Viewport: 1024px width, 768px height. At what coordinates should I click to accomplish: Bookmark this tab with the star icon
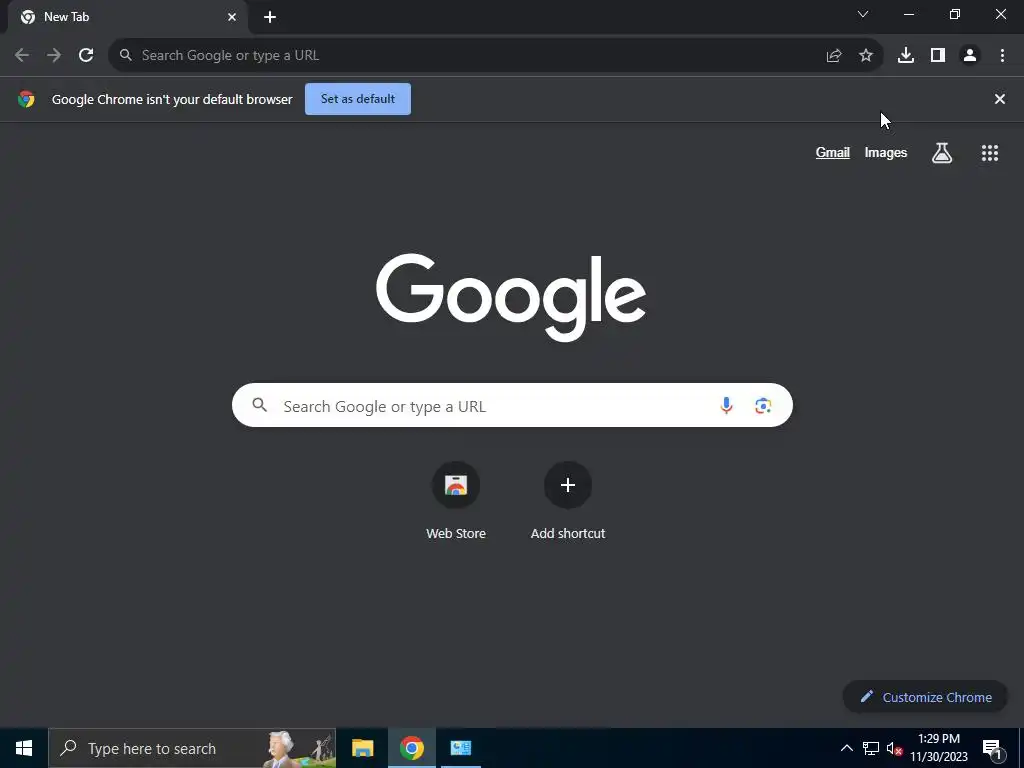[x=866, y=56]
